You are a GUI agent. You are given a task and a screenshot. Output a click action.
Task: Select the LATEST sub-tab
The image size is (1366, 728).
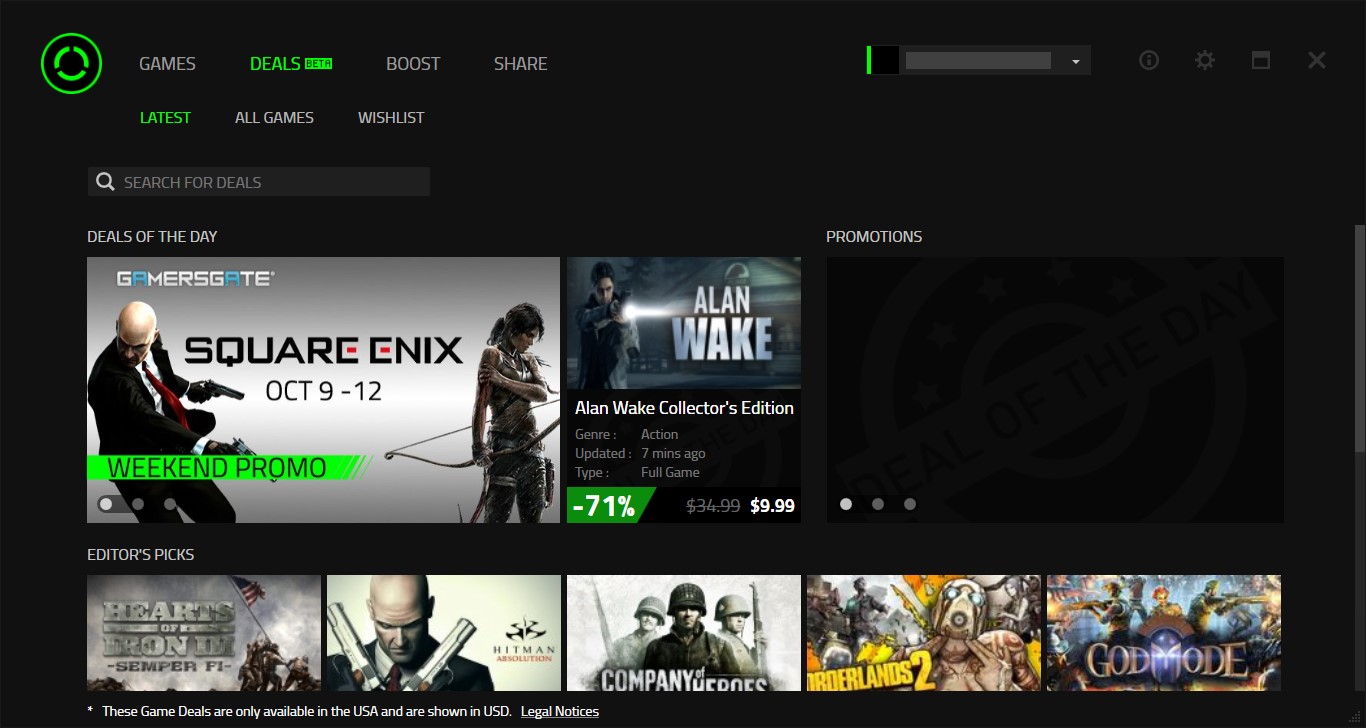pyautogui.click(x=165, y=117)
